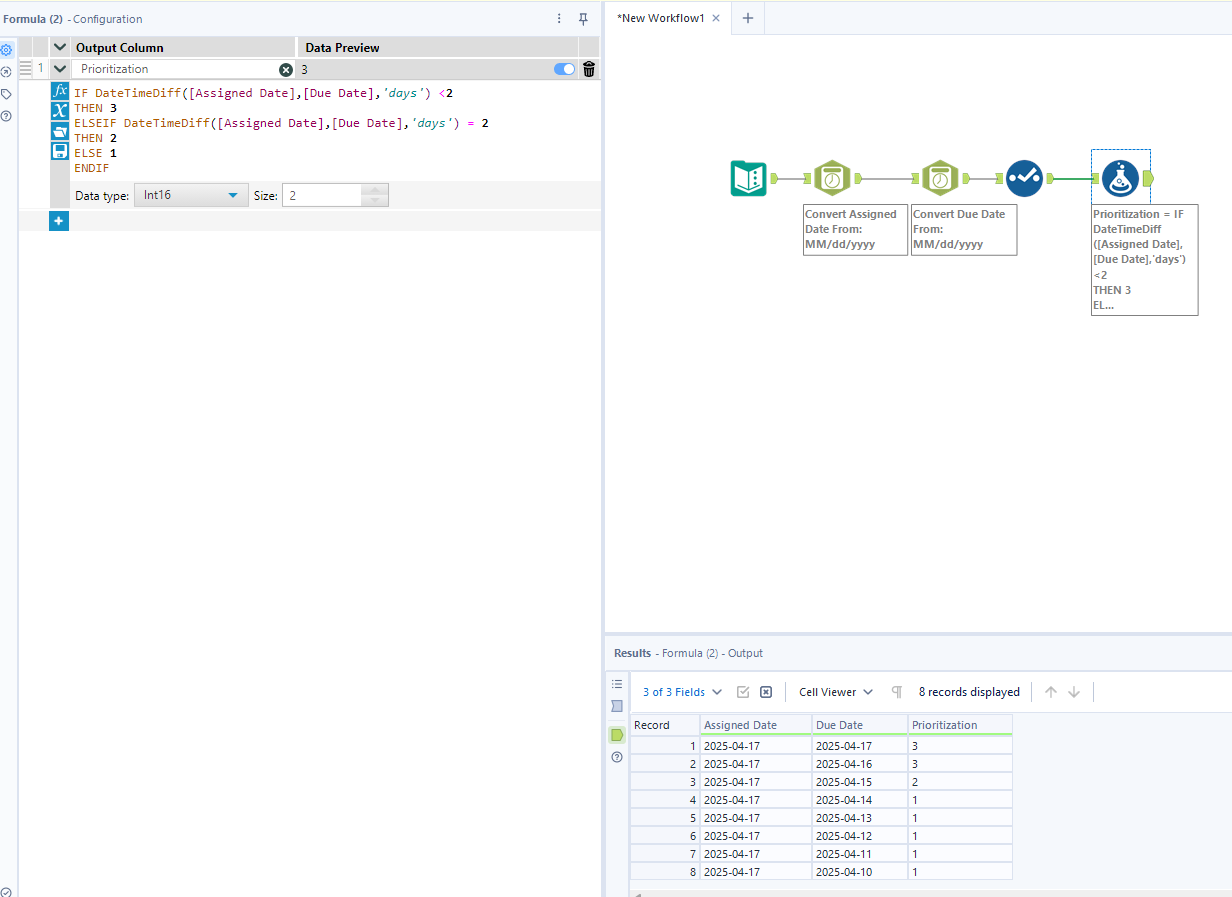Delete the expression using the trash icon

pos(588,69)
